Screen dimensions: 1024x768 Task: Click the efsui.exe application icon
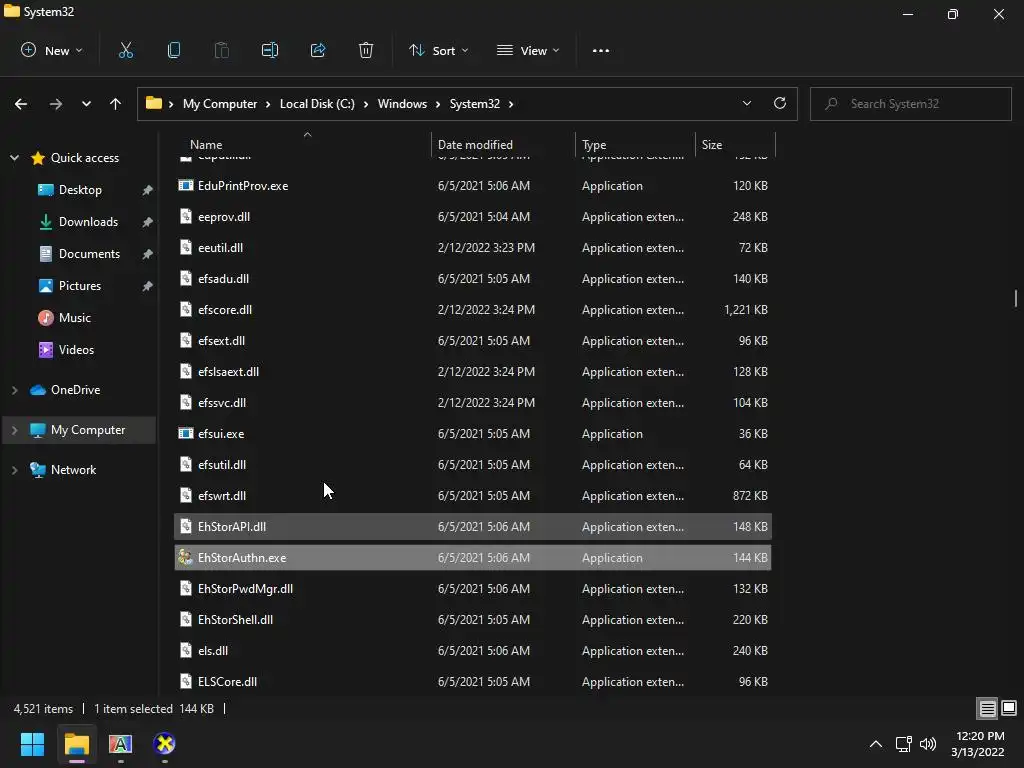(186, 433)
